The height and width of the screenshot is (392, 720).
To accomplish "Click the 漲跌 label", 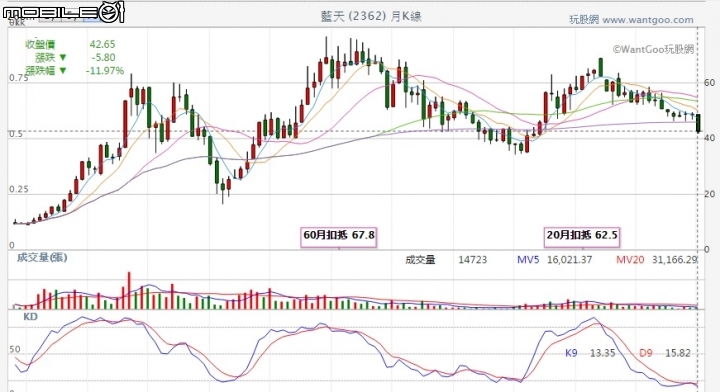I will 45,57.
